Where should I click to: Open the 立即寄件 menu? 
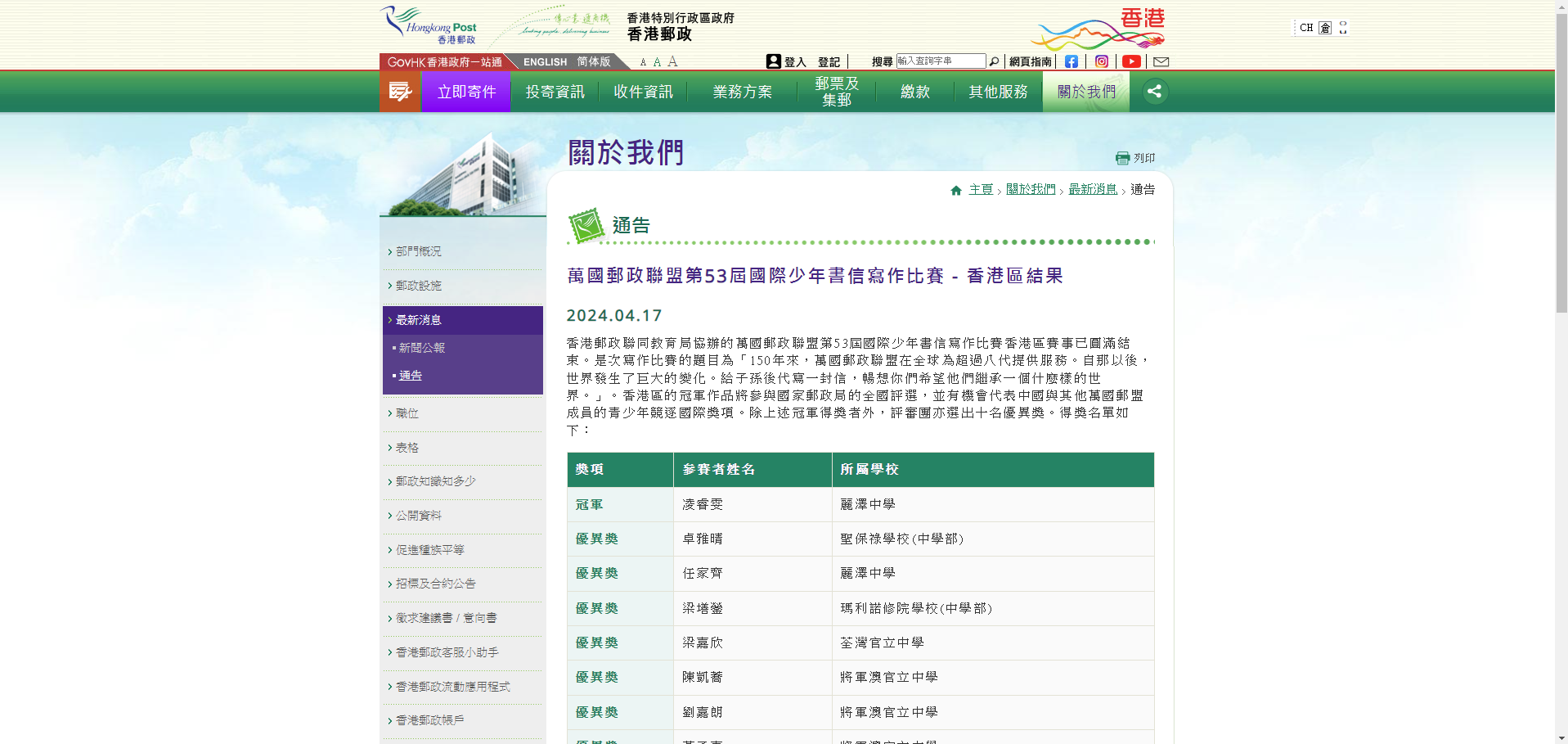coord(466,92)
